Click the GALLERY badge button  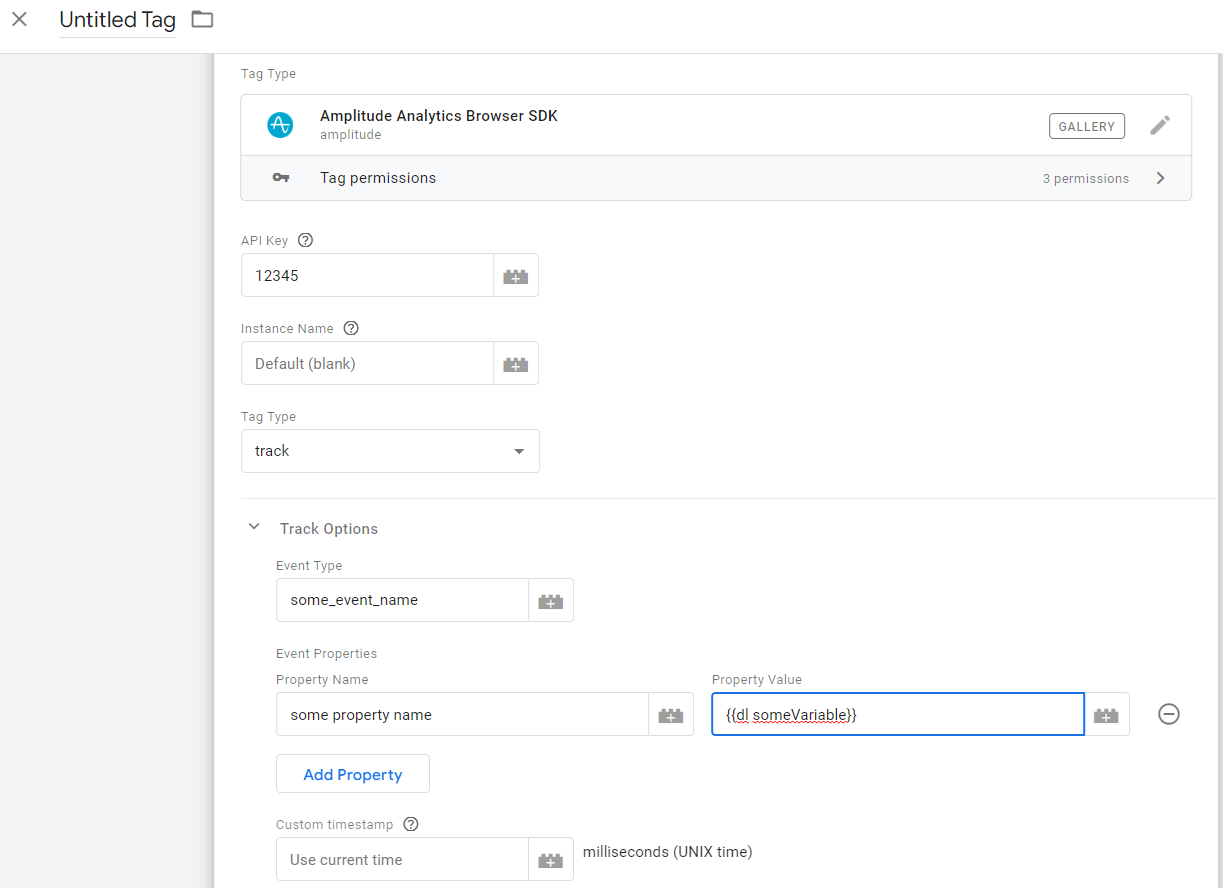tap(1087, 126)
